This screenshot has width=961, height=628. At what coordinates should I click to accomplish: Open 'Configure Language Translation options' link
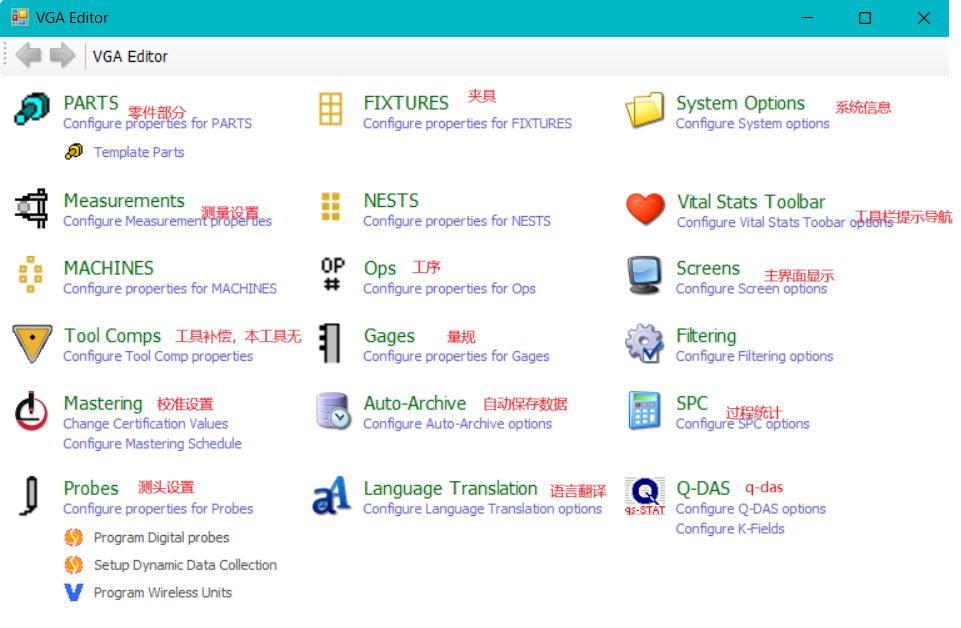coord(483,509)
